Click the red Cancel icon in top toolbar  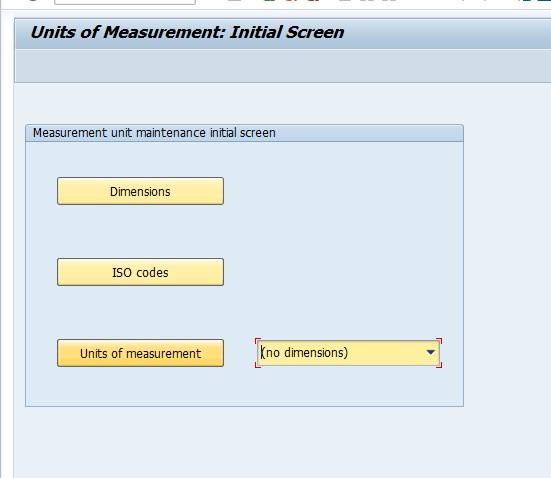tap(314, 1)
